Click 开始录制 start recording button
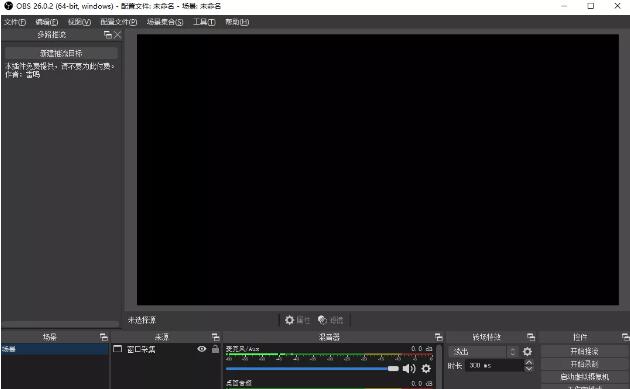Image resolution: width=630 pixels, height=389 pixels. 584,364
